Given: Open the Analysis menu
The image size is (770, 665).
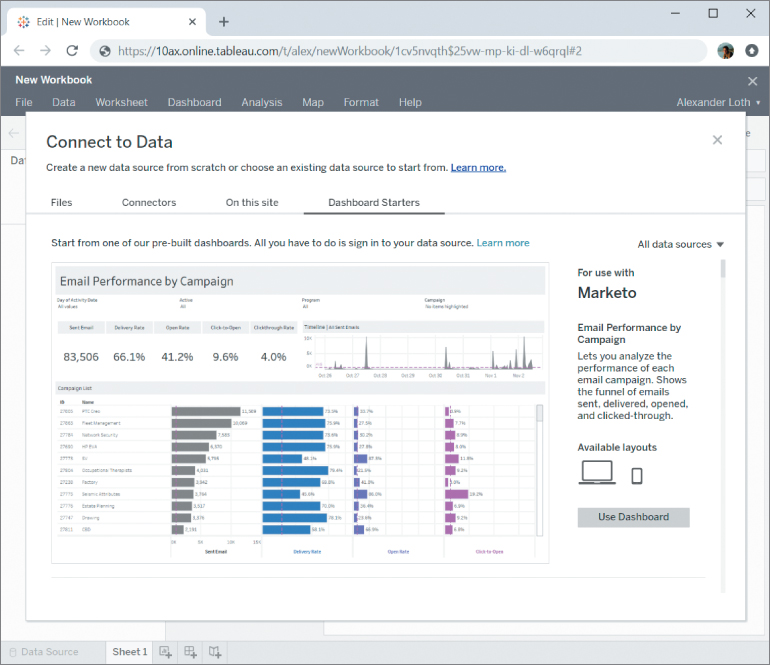Looking at the screenshot, I should pyautogui.click(x=262, y=102).
